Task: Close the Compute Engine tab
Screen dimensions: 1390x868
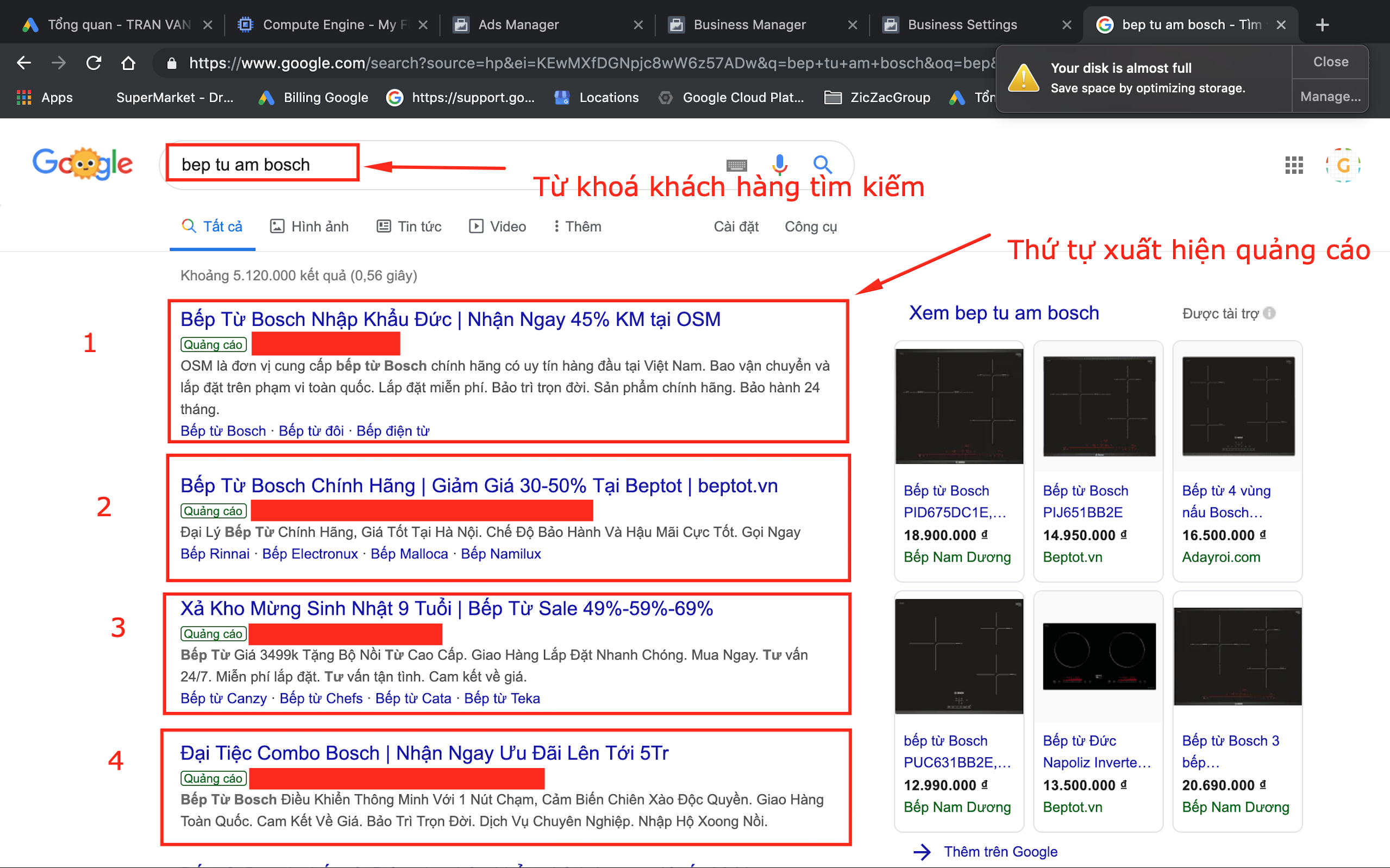Action: click(x=423, y=24)
